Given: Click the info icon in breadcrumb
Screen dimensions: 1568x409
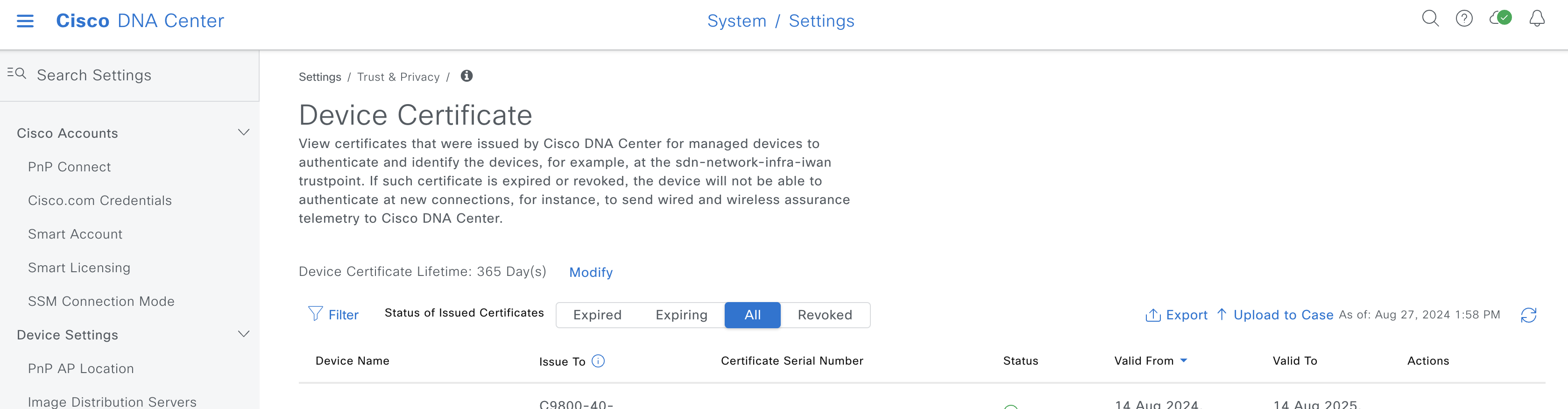Looking at the screenshot, I should point(466,76).
